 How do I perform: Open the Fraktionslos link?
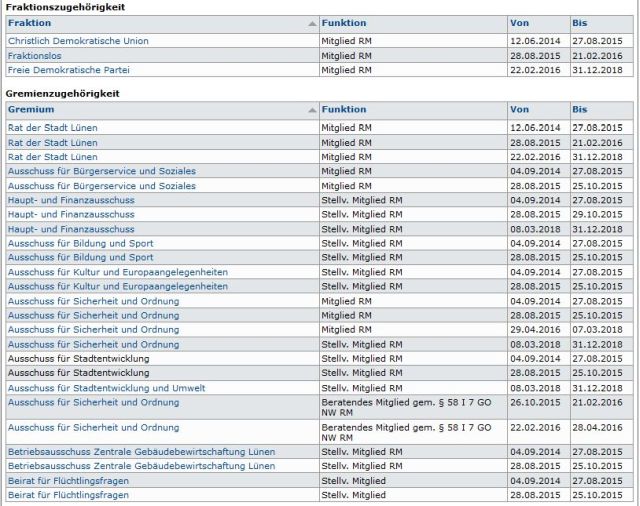(35, 55)
